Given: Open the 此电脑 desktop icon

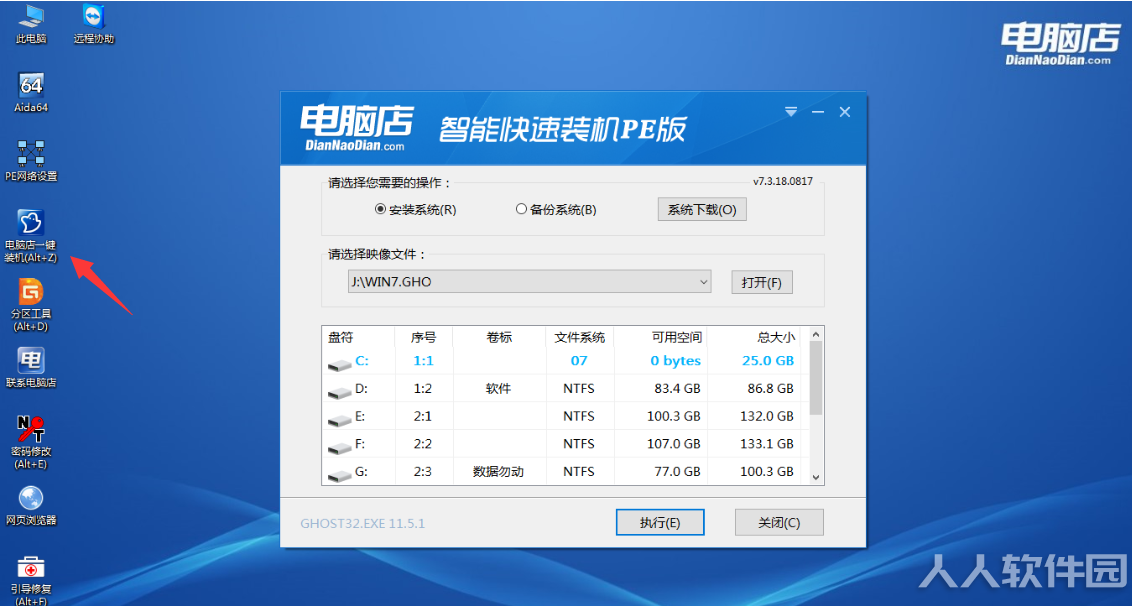Looking at the screenshot, I should point(31,24).
